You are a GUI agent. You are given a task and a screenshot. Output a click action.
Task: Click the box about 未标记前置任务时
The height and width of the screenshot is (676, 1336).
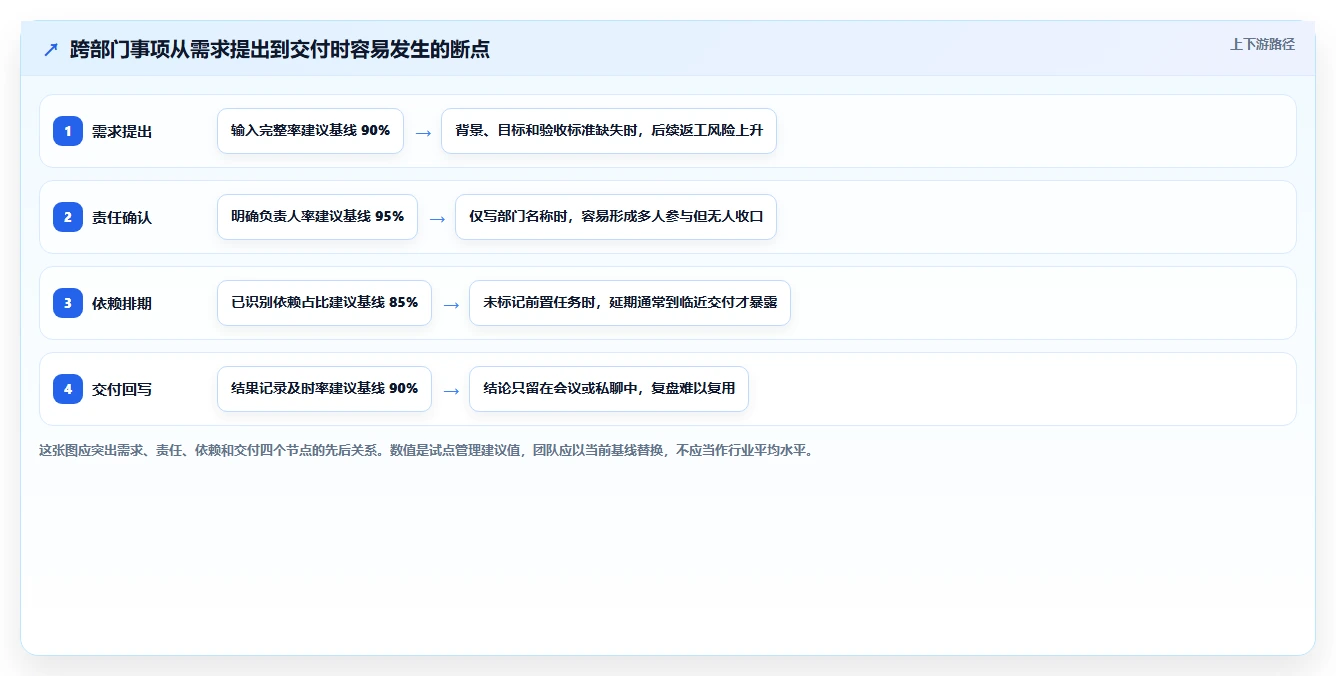point(630,303)
